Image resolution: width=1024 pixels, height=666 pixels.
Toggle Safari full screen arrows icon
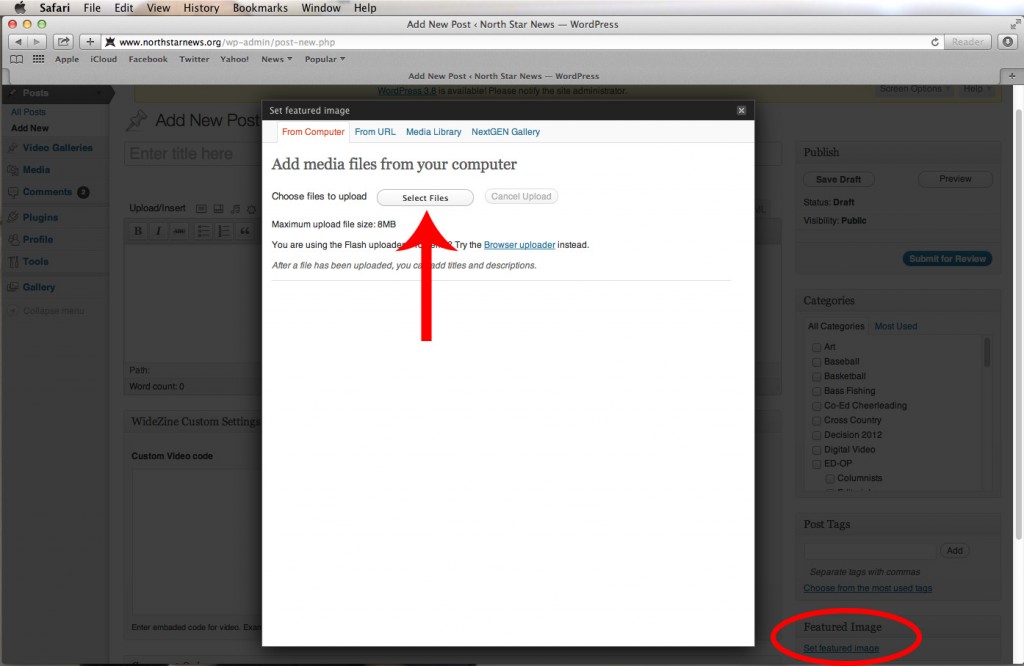1015,24
